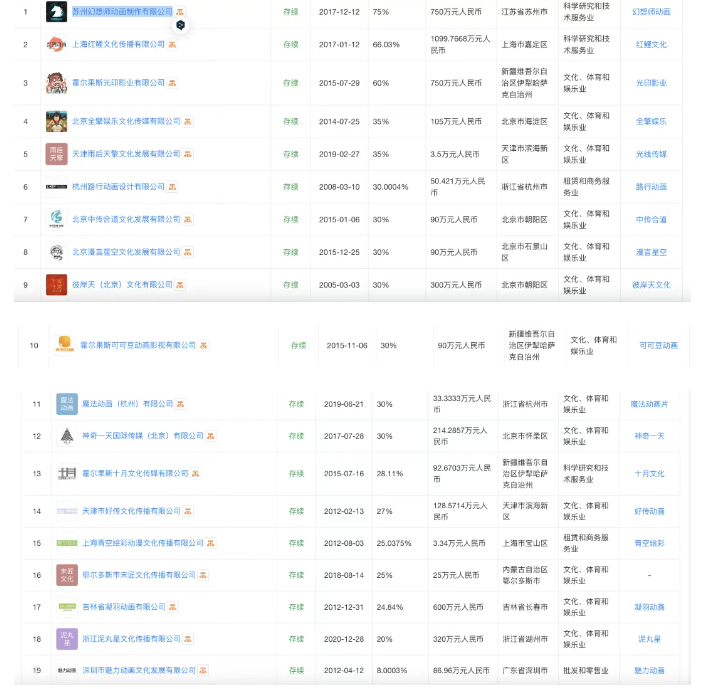Open 北京全擎娱乐文化传媒有限公司 company link

coord(126,121)
